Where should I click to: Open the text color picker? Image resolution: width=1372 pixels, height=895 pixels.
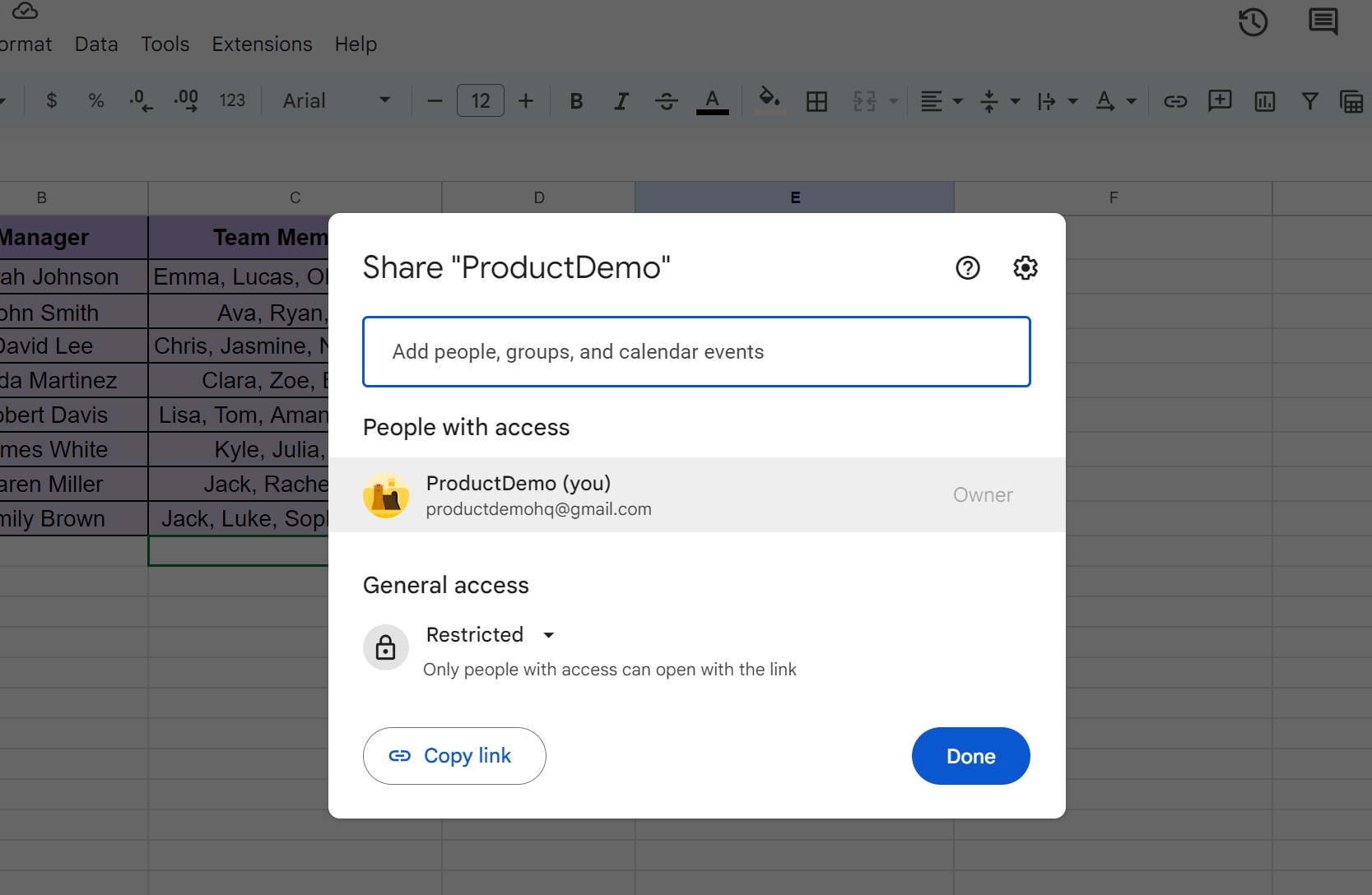click(x=713, y=101)
